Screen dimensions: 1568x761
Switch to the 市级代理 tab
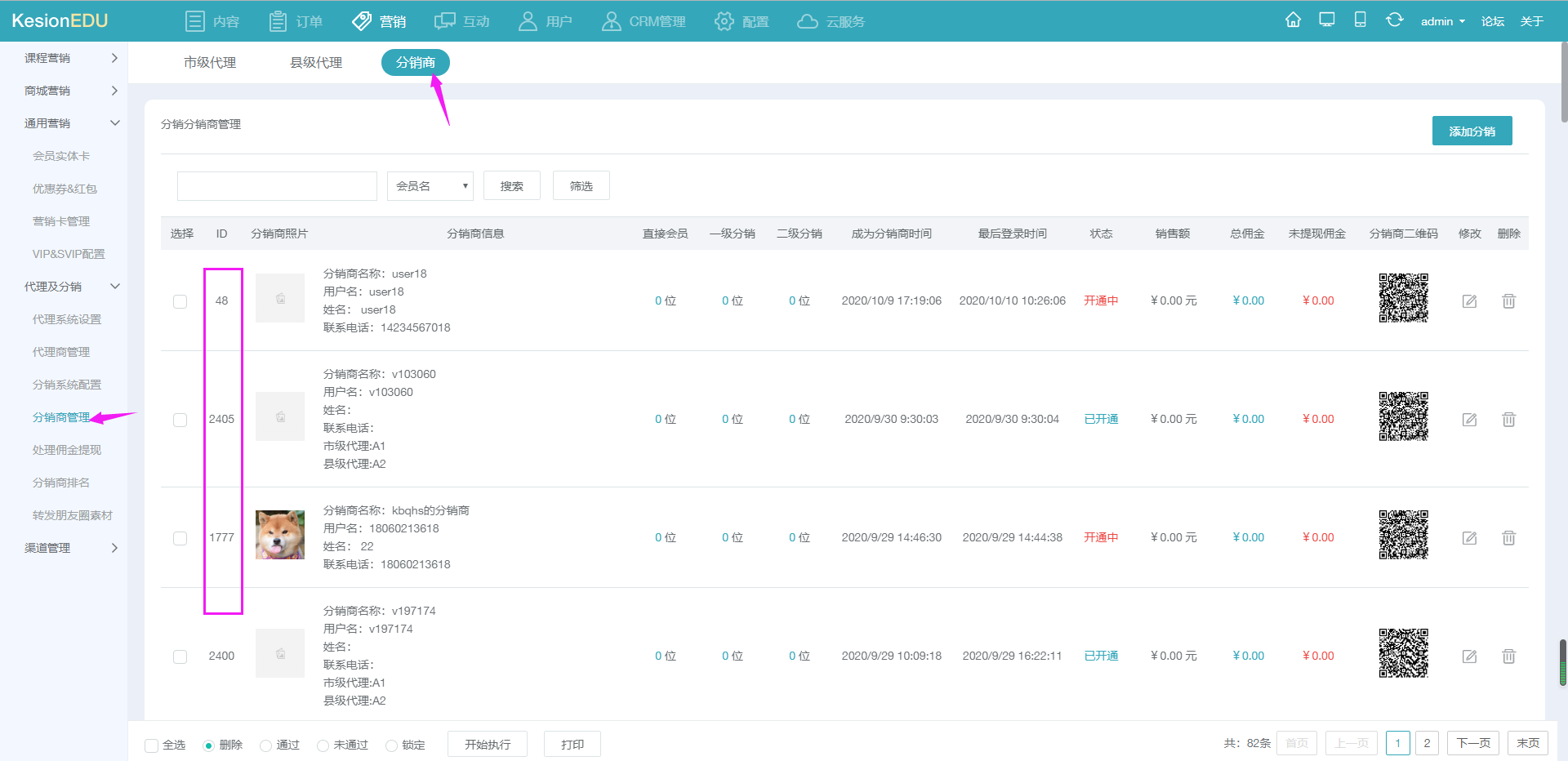pyautogui.click(x=210, y=63)
